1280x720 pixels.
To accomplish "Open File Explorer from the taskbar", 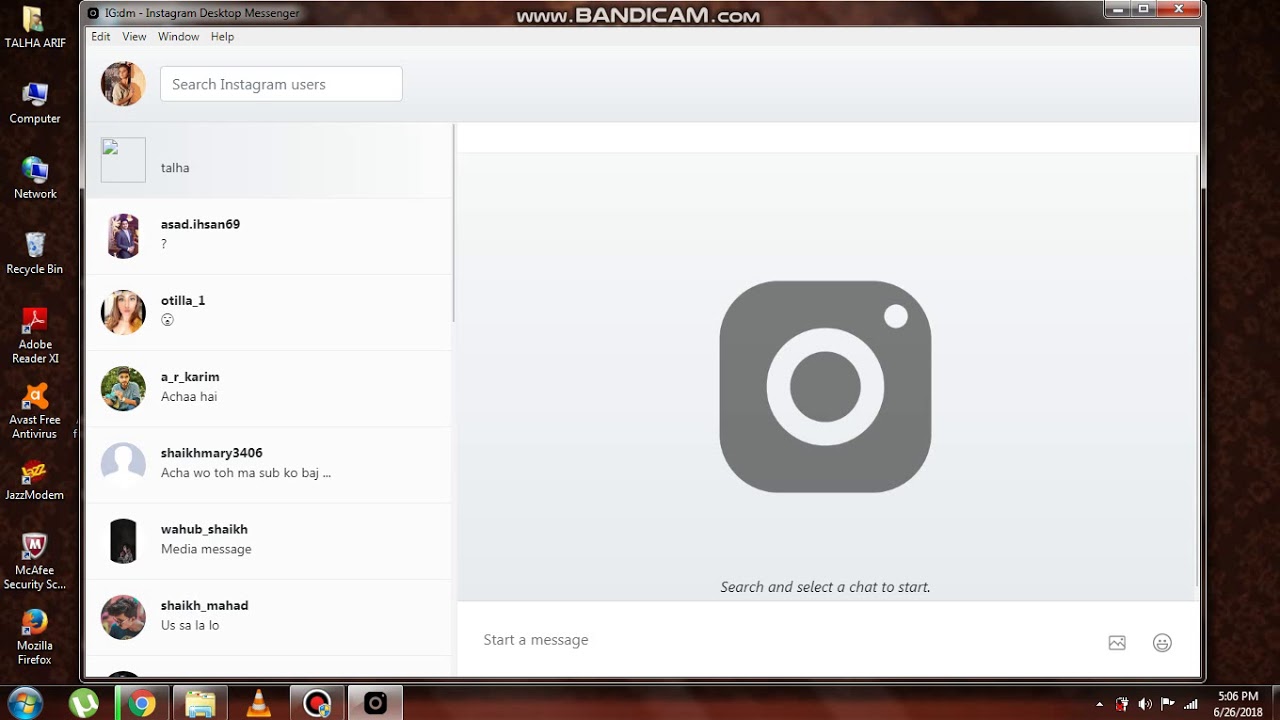I will pyautogui.click(x=200, y=704).
